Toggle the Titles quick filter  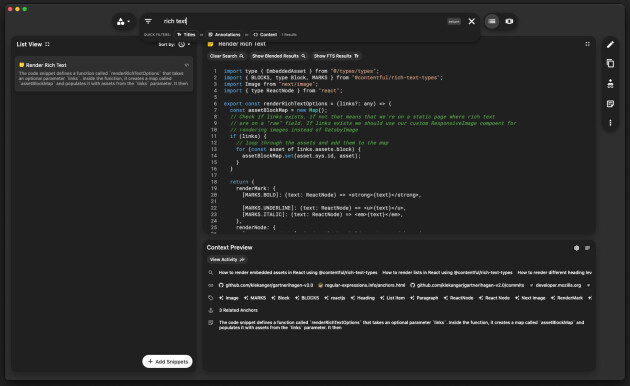click(186, 35)
